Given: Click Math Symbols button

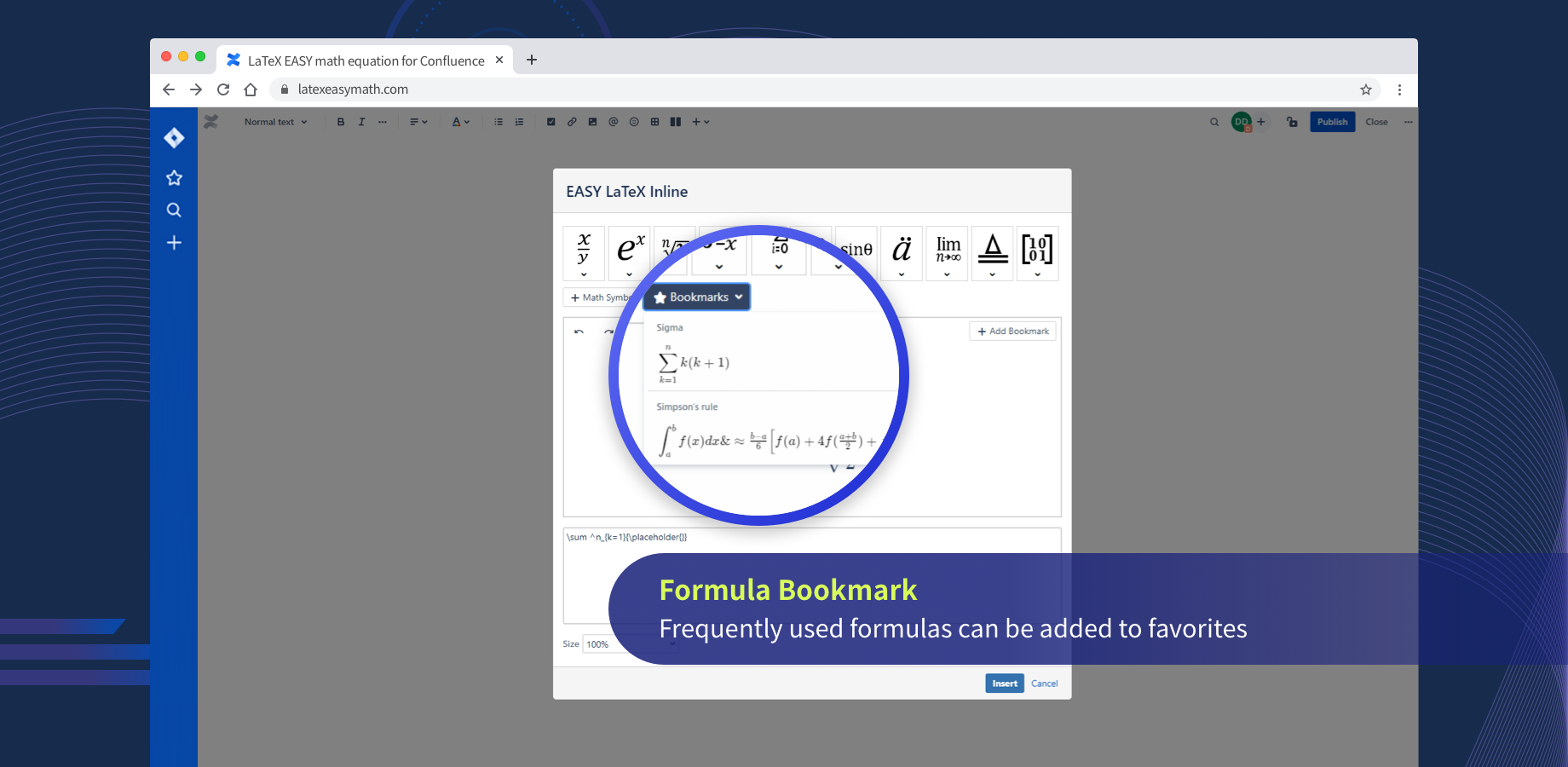Looking at the screenshot, I should 601,297.
